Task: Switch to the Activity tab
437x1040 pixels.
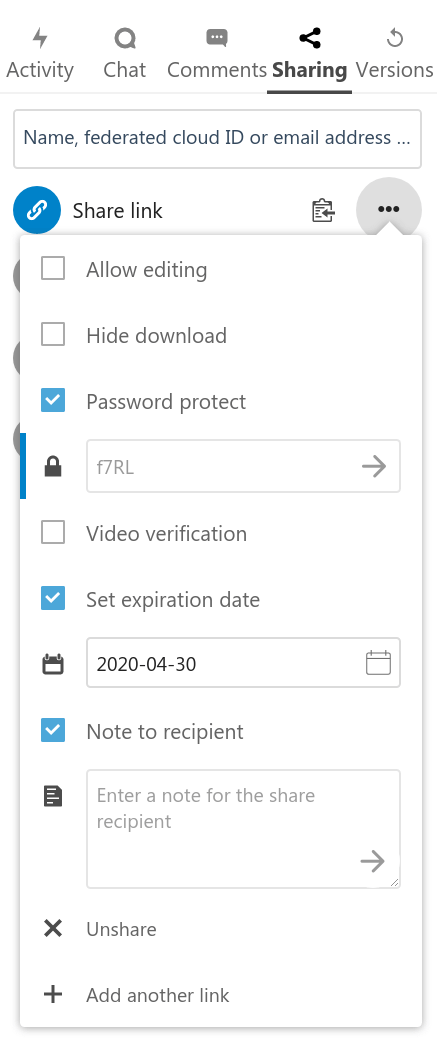Action: coord(40,54)
